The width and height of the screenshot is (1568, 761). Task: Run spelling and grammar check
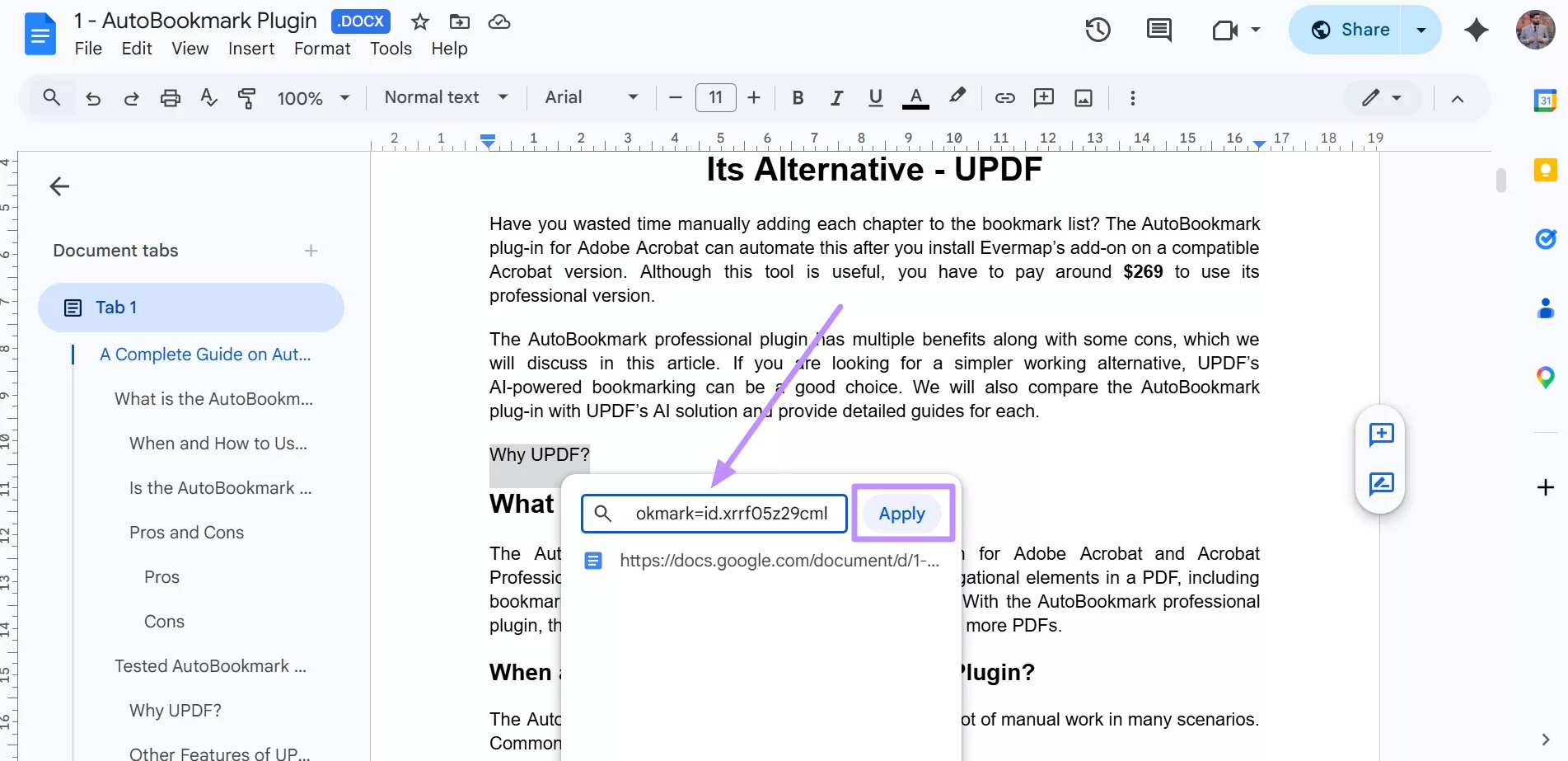point(208,97)
